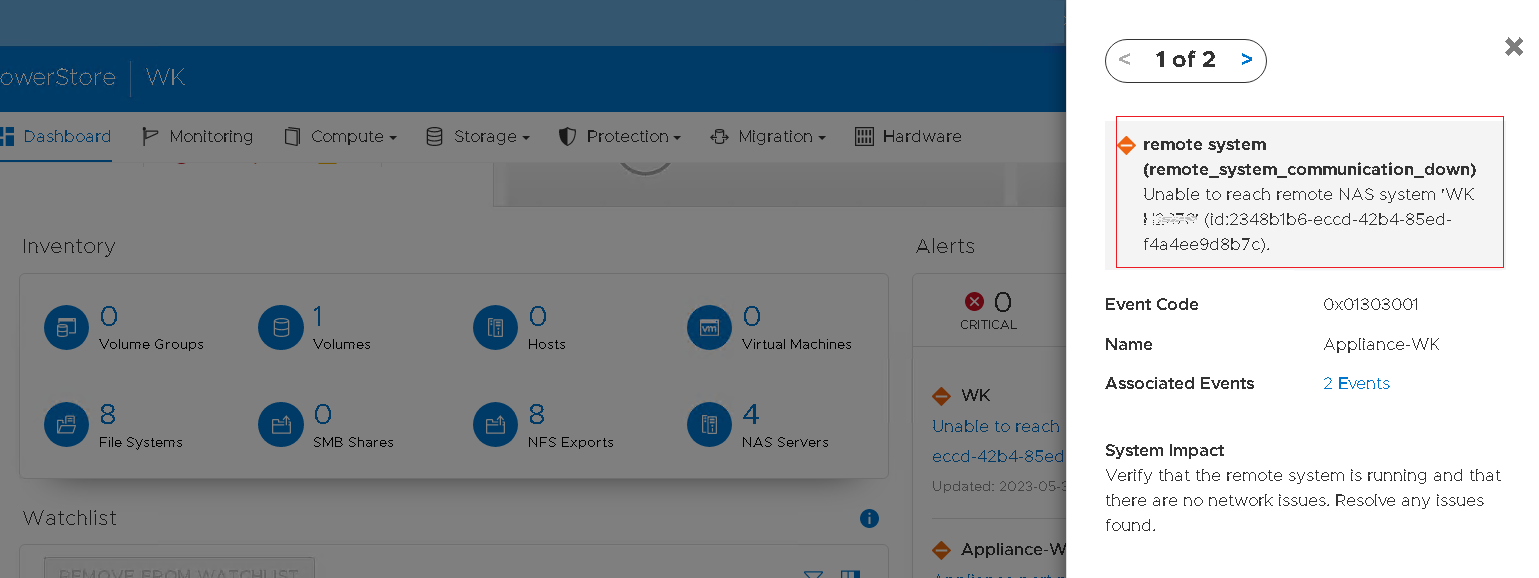Screen dimensions: 1539x578
Task: Click the Volume Groups inventory icon
Action: coord(66,328)
